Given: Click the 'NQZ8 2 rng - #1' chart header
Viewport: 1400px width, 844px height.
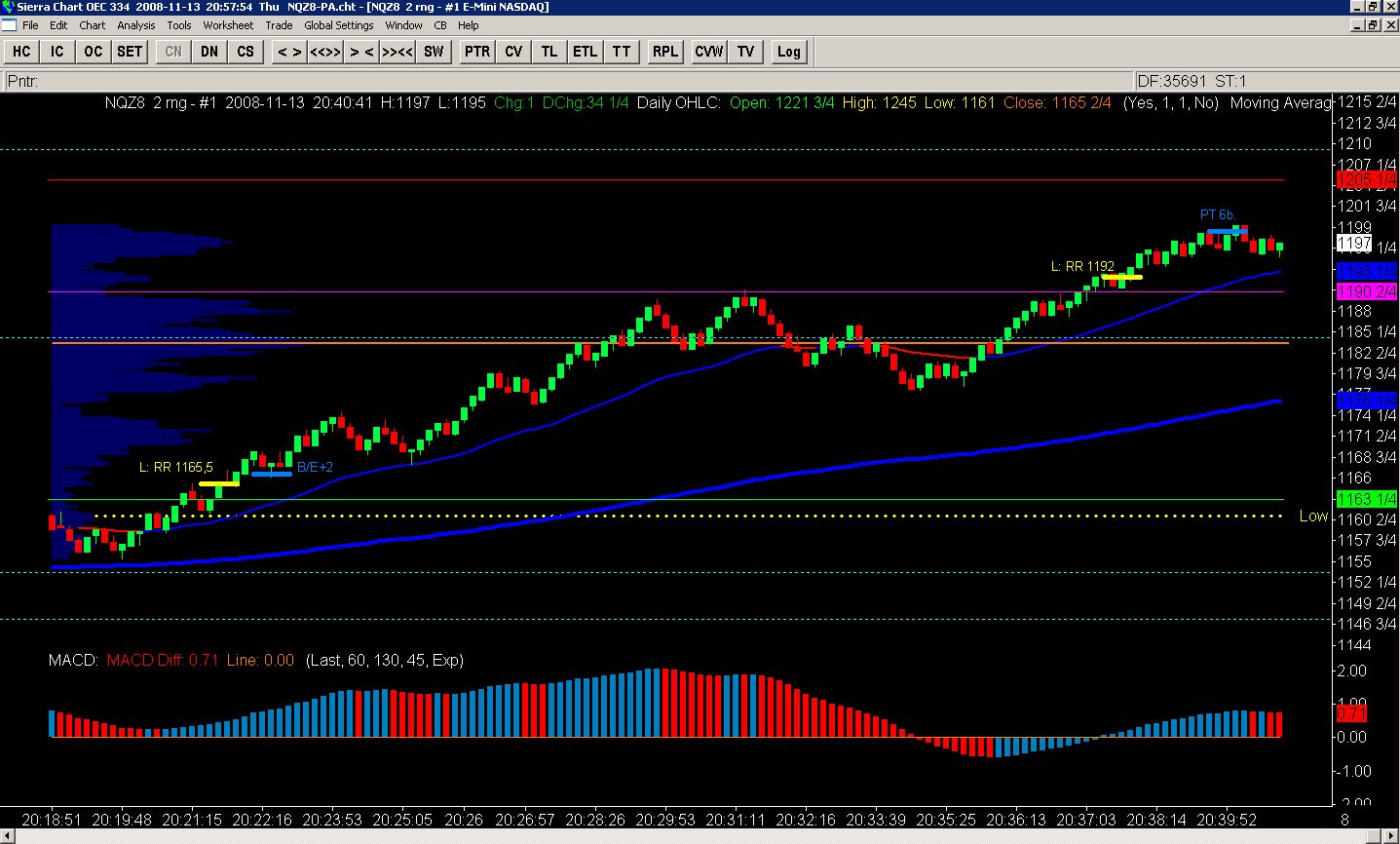Looking at the screenshot, I should (161, 102).
